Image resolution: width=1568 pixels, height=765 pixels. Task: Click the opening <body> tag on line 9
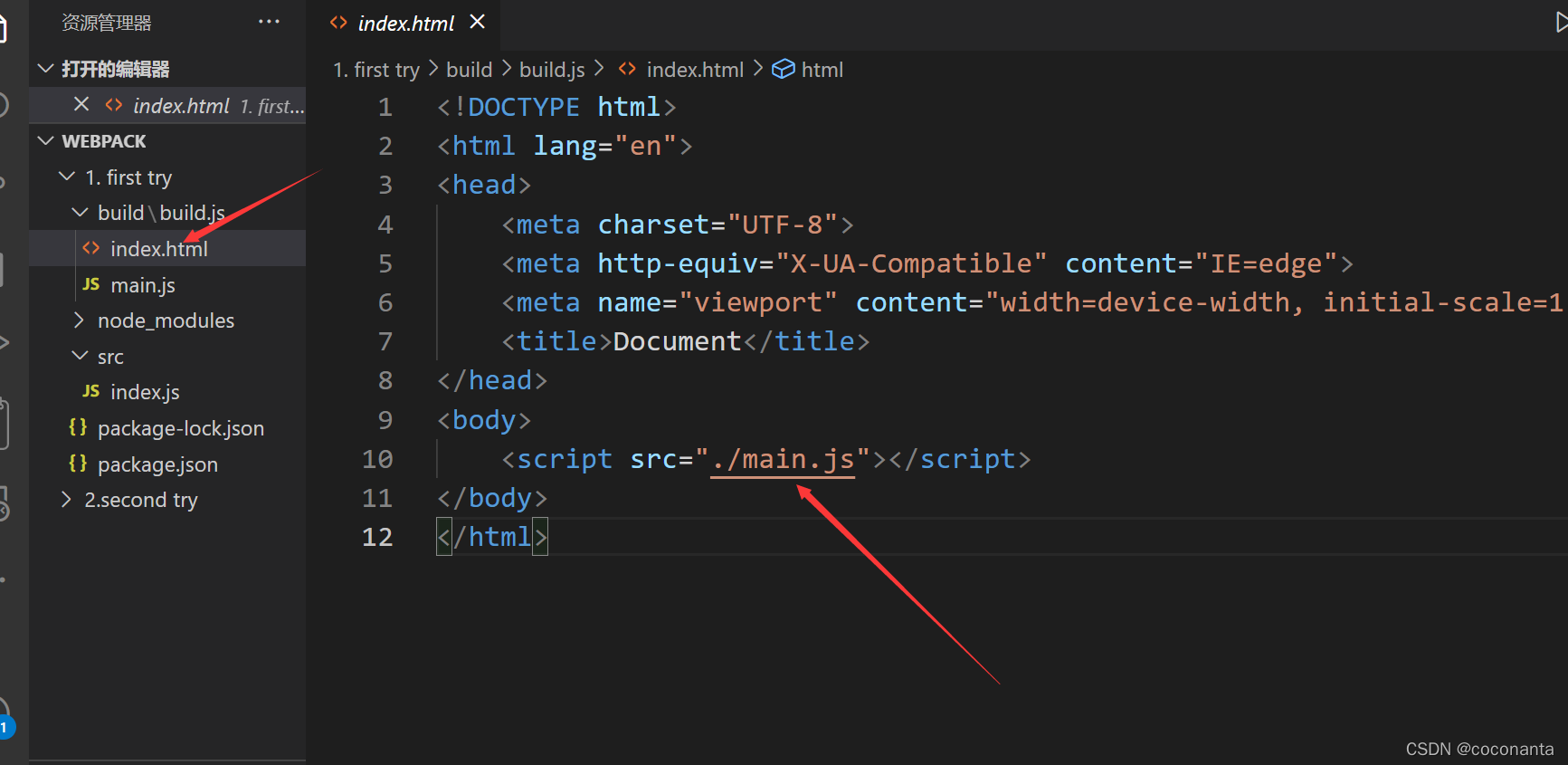pyautogui.click(x=484, y=420)
